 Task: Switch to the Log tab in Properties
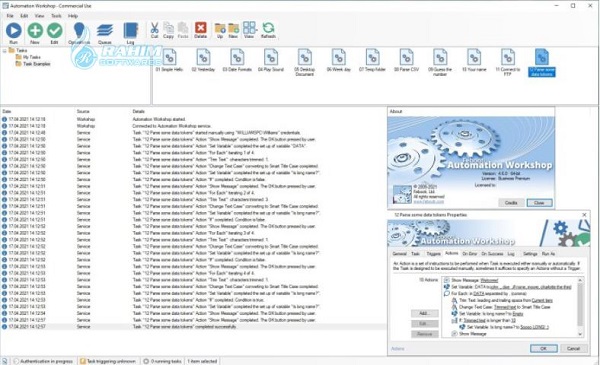click(511, 254)
